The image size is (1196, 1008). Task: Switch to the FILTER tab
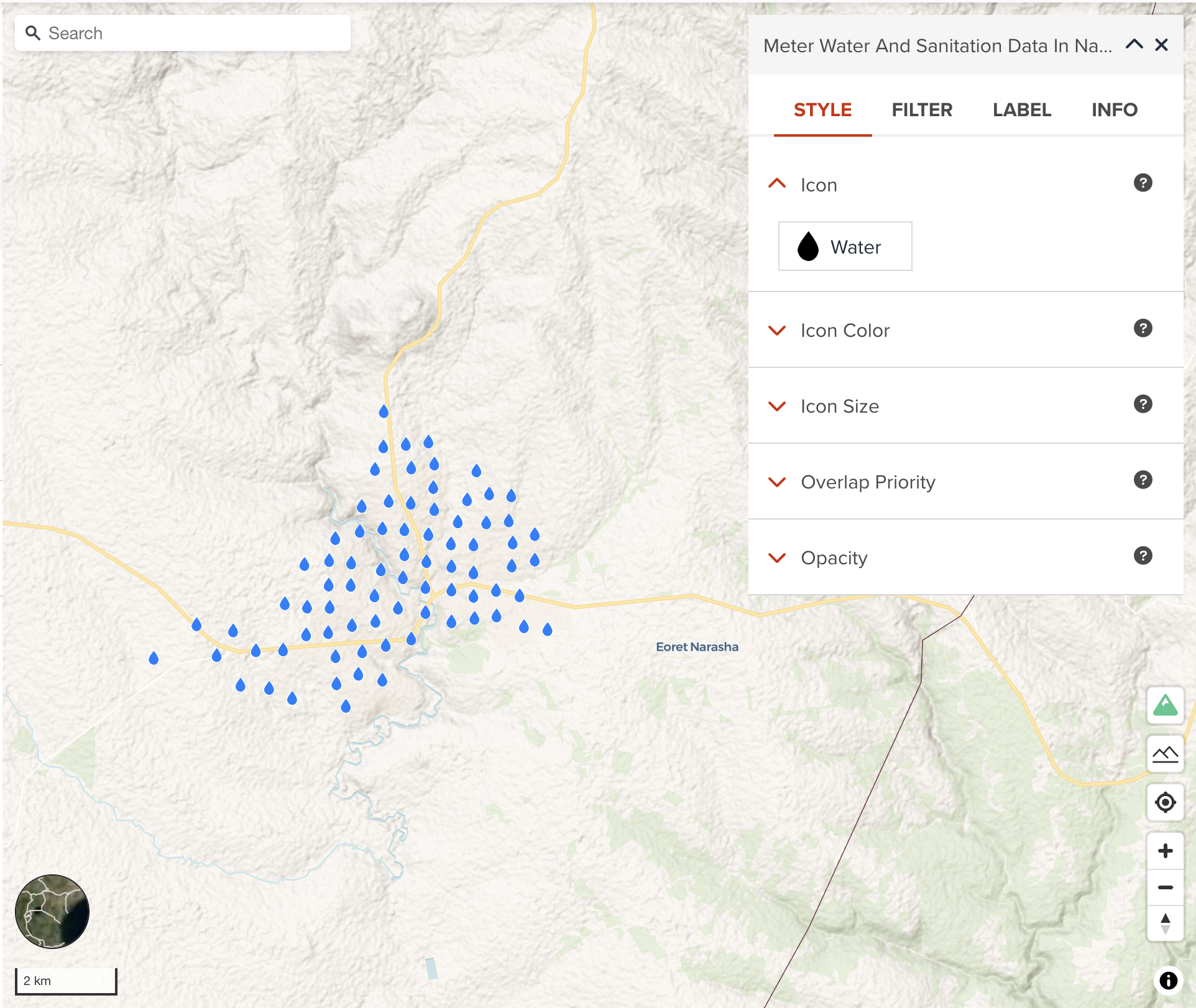pyautogui.click(x=921, y=109)
